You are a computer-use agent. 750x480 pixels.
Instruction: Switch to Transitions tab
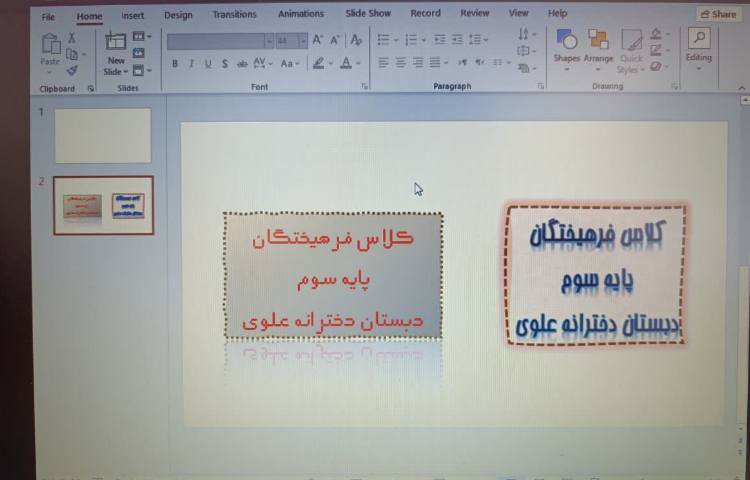[x=234, y=15]
